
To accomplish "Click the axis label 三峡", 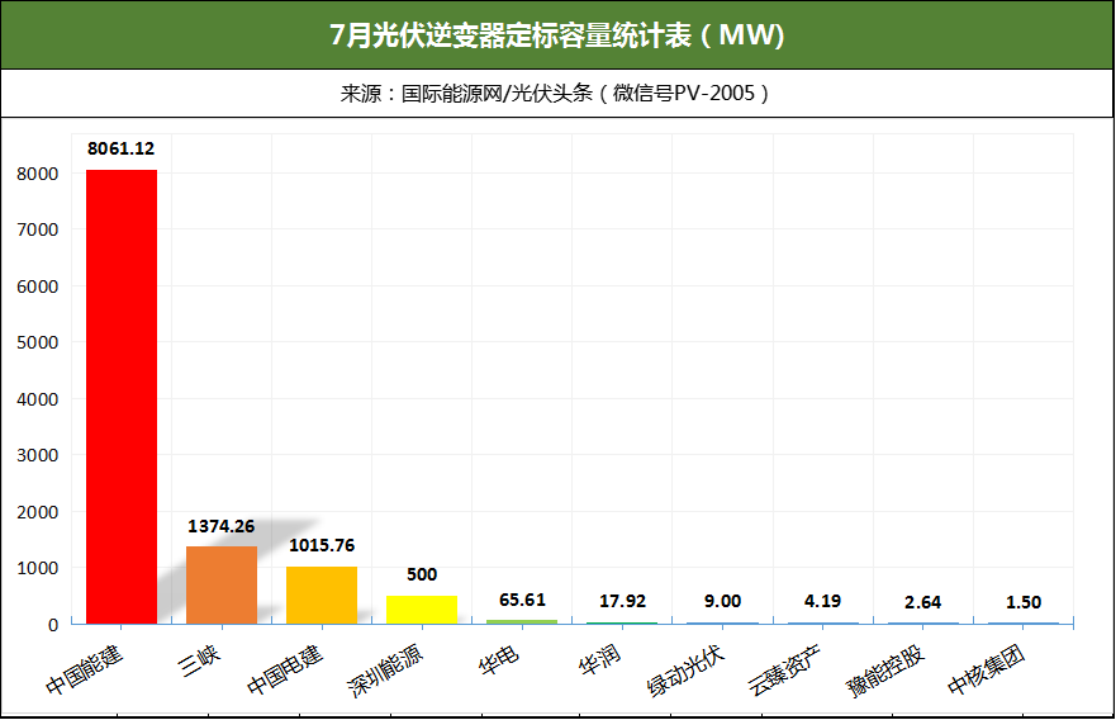I will (x=199, y=661).
